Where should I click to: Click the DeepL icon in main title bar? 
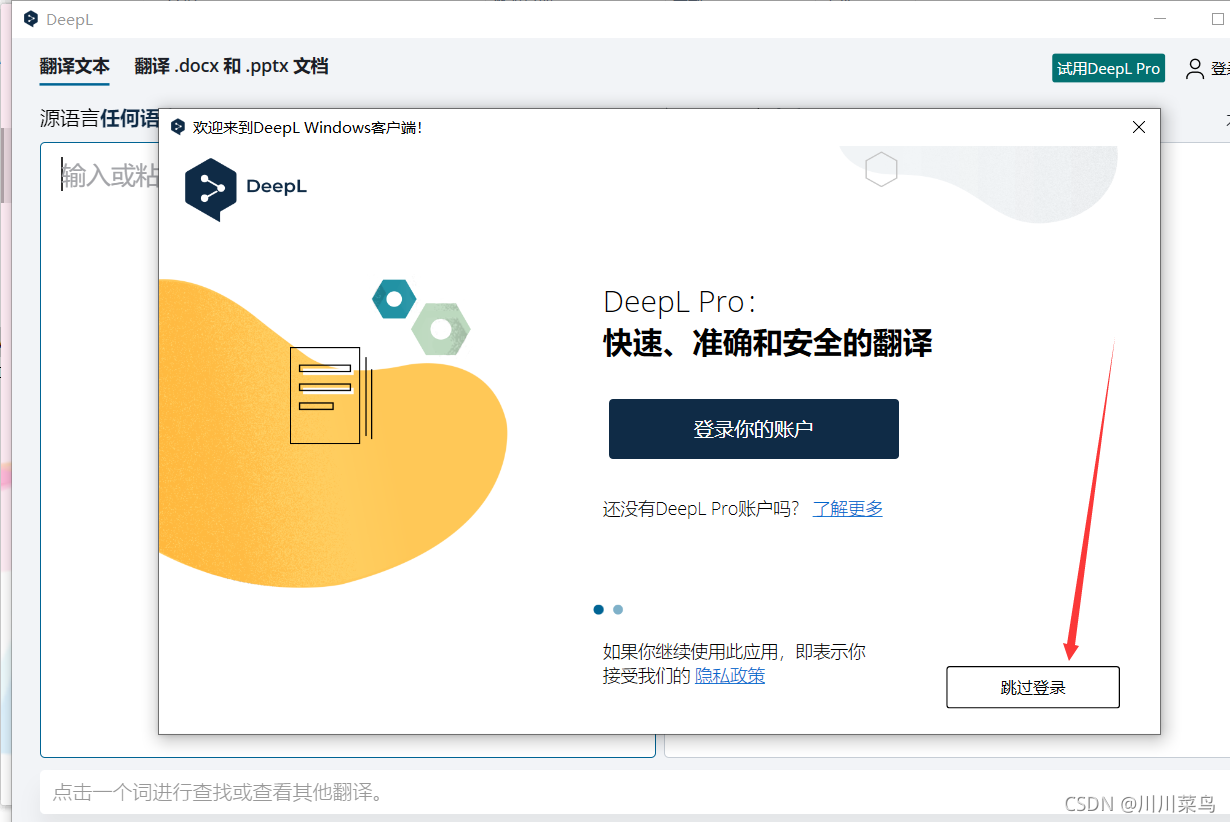pyautogui.click(x=31, y=18)
